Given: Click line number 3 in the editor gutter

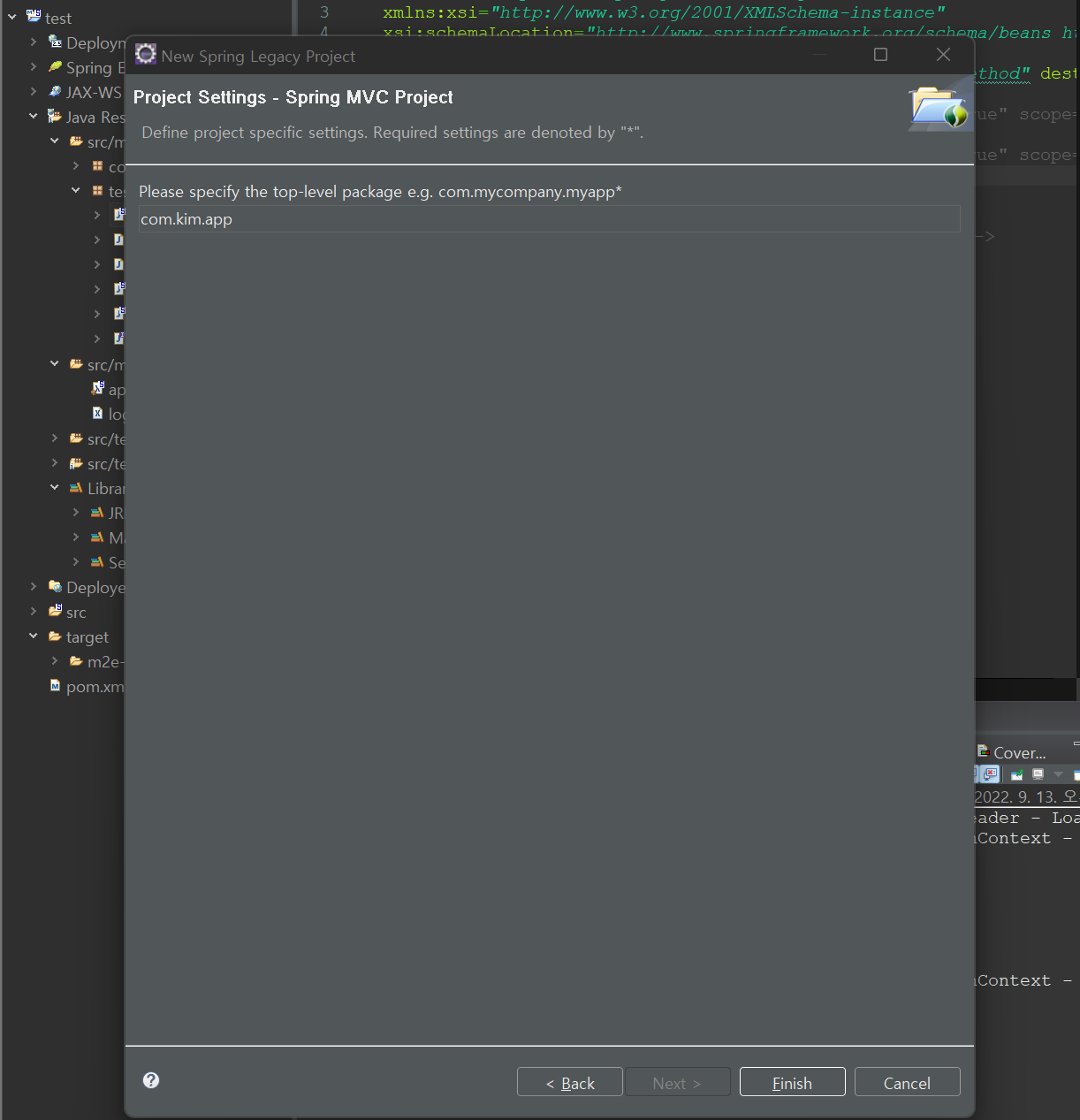Looking at the screenshot, I should click(324, 12).
